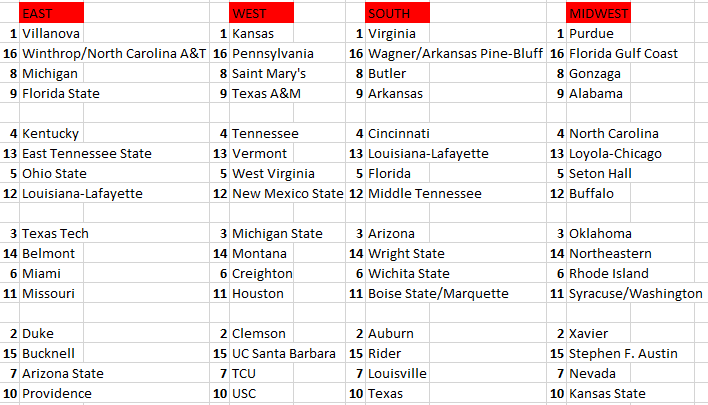This screenshot has width=708, height=405.
Task: Select the New Mexico State cell
Action: [287, 193]
